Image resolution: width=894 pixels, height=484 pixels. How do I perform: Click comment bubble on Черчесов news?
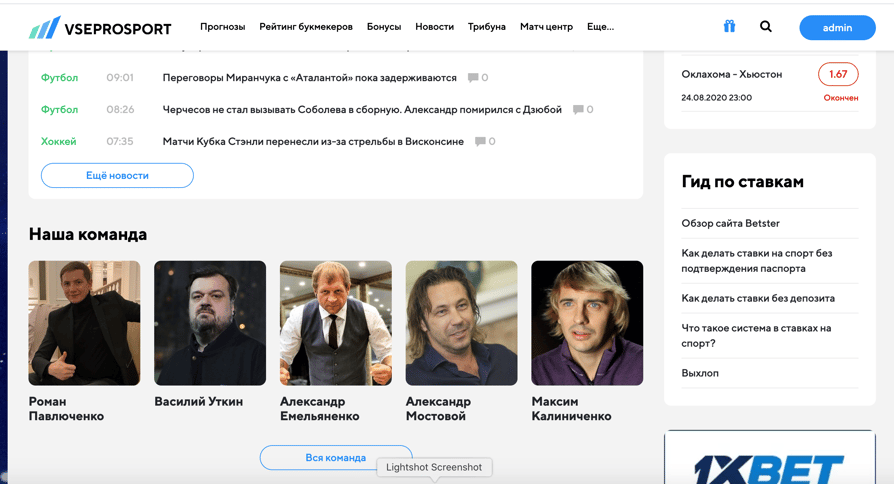coord(578,109)
